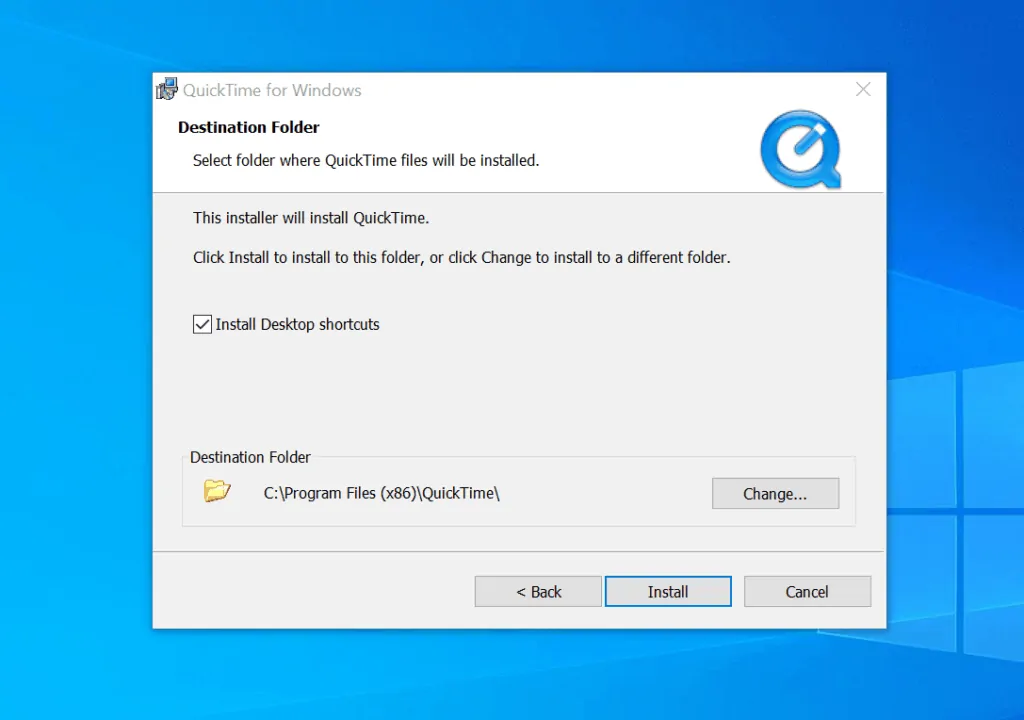Click the blue QuickTime logo
The width and height of the screenshot is (1024, 720).
point(799,150)
